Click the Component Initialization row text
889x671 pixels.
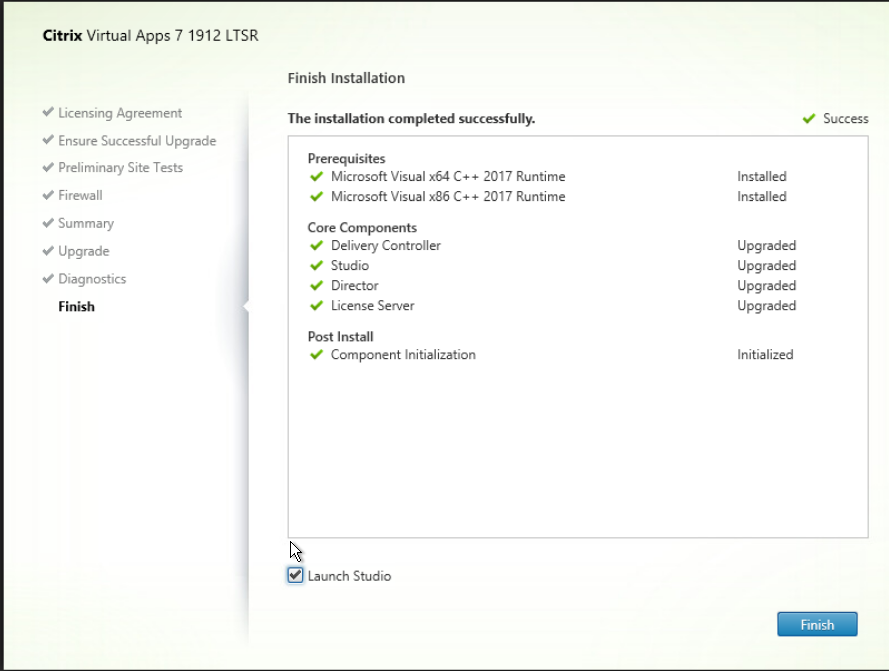(x=403, y=355)
